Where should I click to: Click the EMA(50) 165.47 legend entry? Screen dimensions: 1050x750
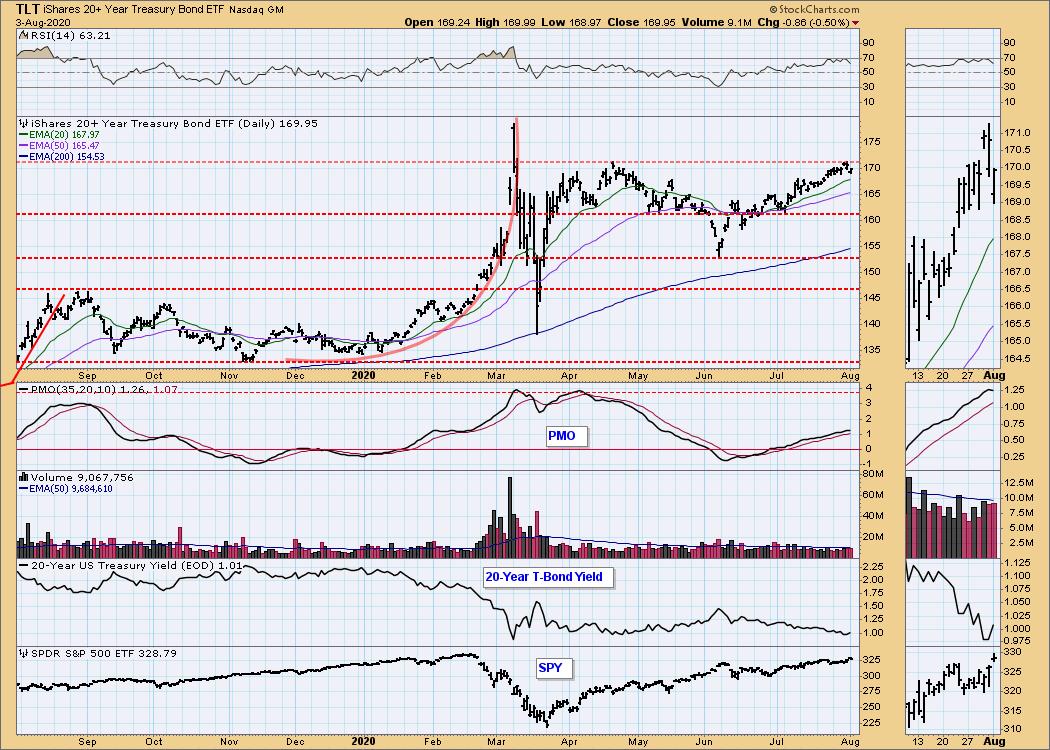coord(60,145)
